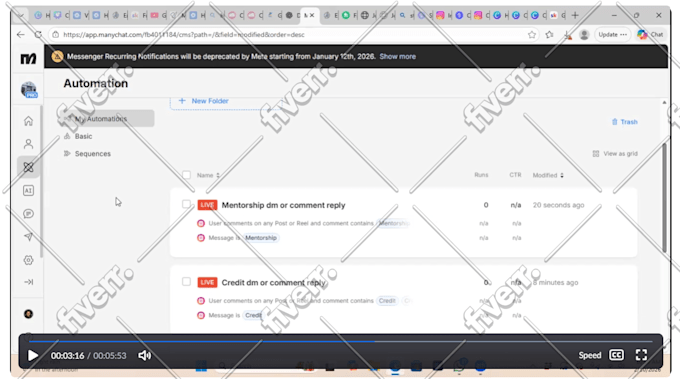Screen dimensions: 680x379
Task: Seek on the video progress bar
Action: pos(340,342)
